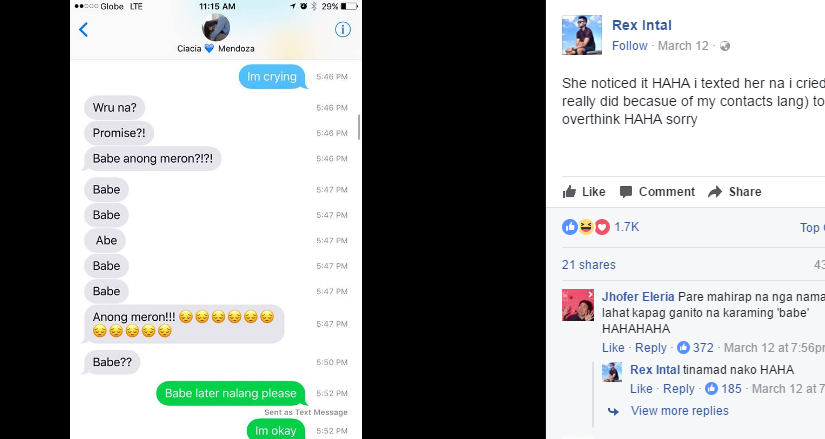Image resolution: width=825 pixels, height=439 pixels.
Task: Click the Share arrow icon
Action: (715, 192)
